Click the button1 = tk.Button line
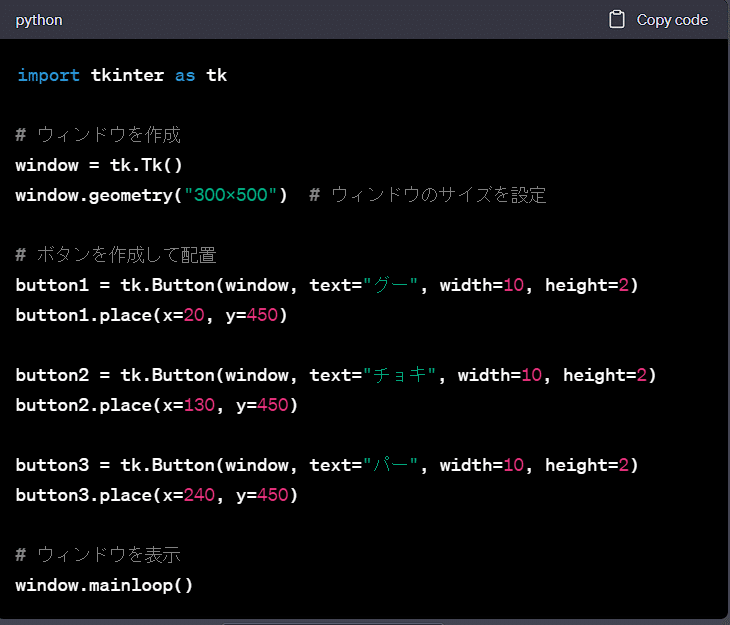Screen dimensions: 730x625 [327, 285]
